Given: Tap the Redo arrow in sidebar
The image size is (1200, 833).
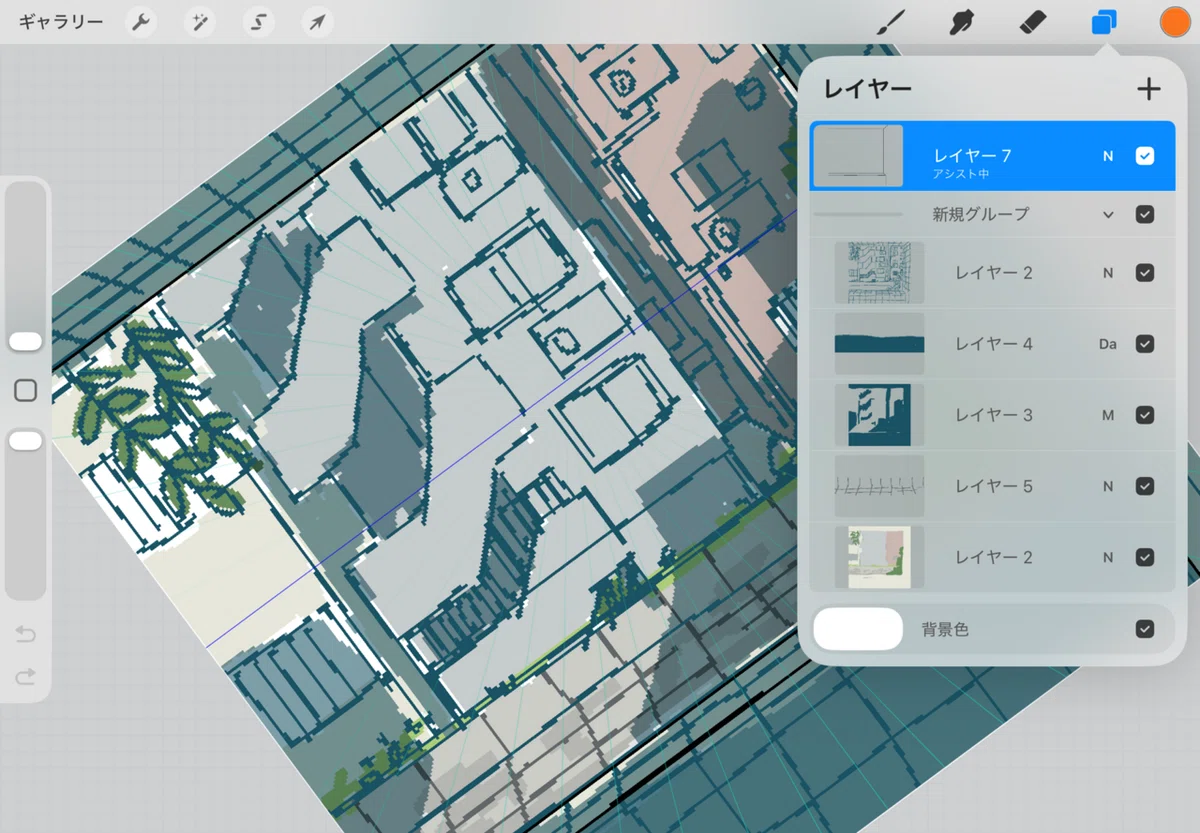Looking at the screenshot, I should (x=26, y=677).
